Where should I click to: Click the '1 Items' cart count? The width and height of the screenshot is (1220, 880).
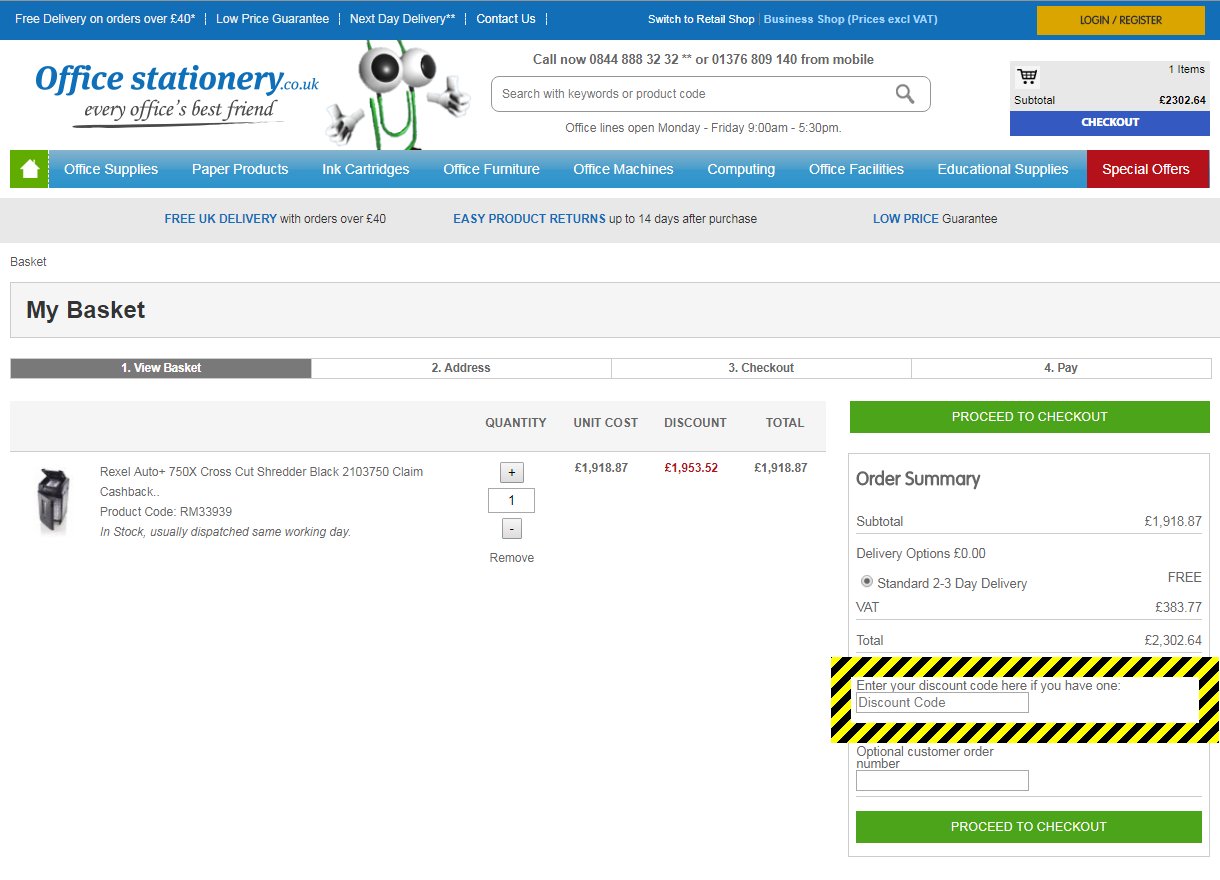coord(1187,70)
